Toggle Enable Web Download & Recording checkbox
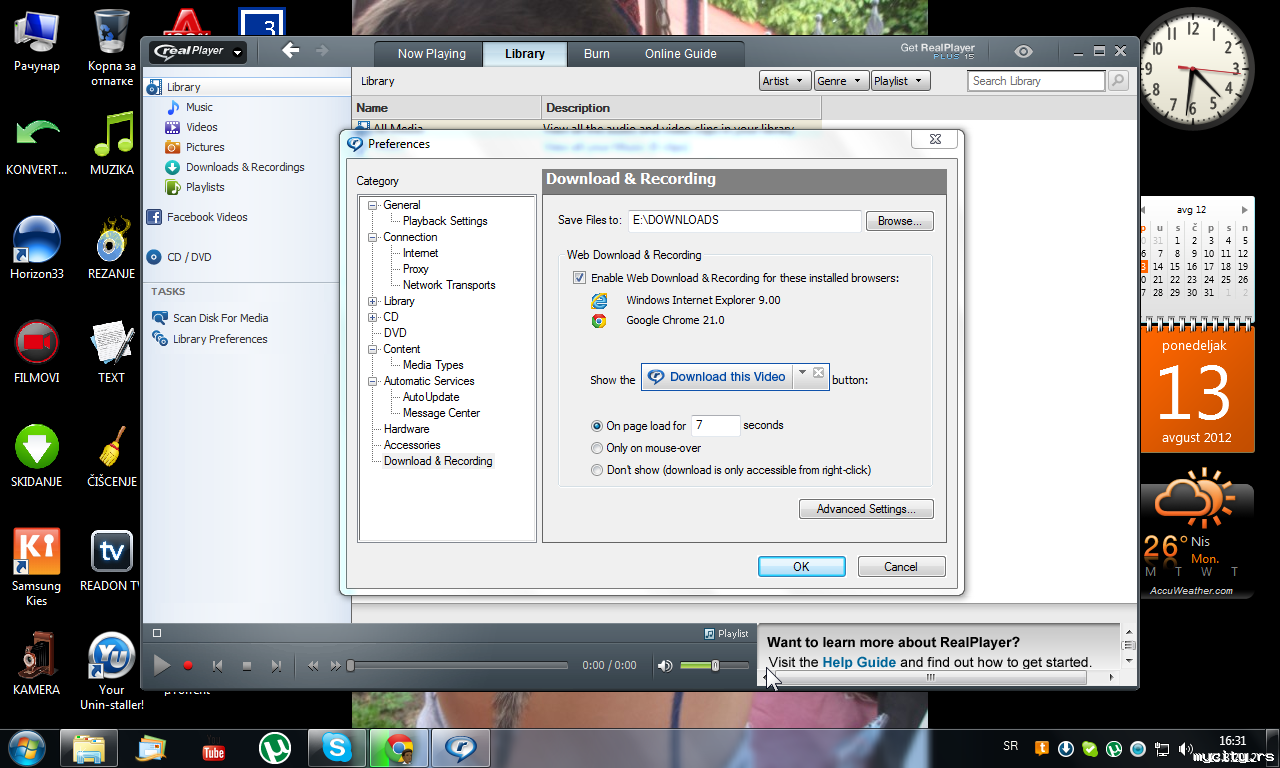 tap(579, 278)
